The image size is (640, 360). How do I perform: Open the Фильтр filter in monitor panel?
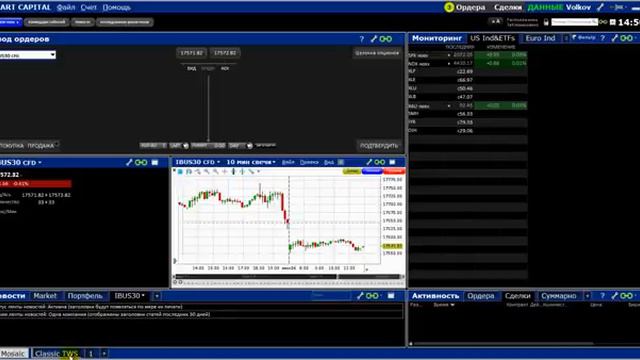pyautogui.click(x=584, y=38)
